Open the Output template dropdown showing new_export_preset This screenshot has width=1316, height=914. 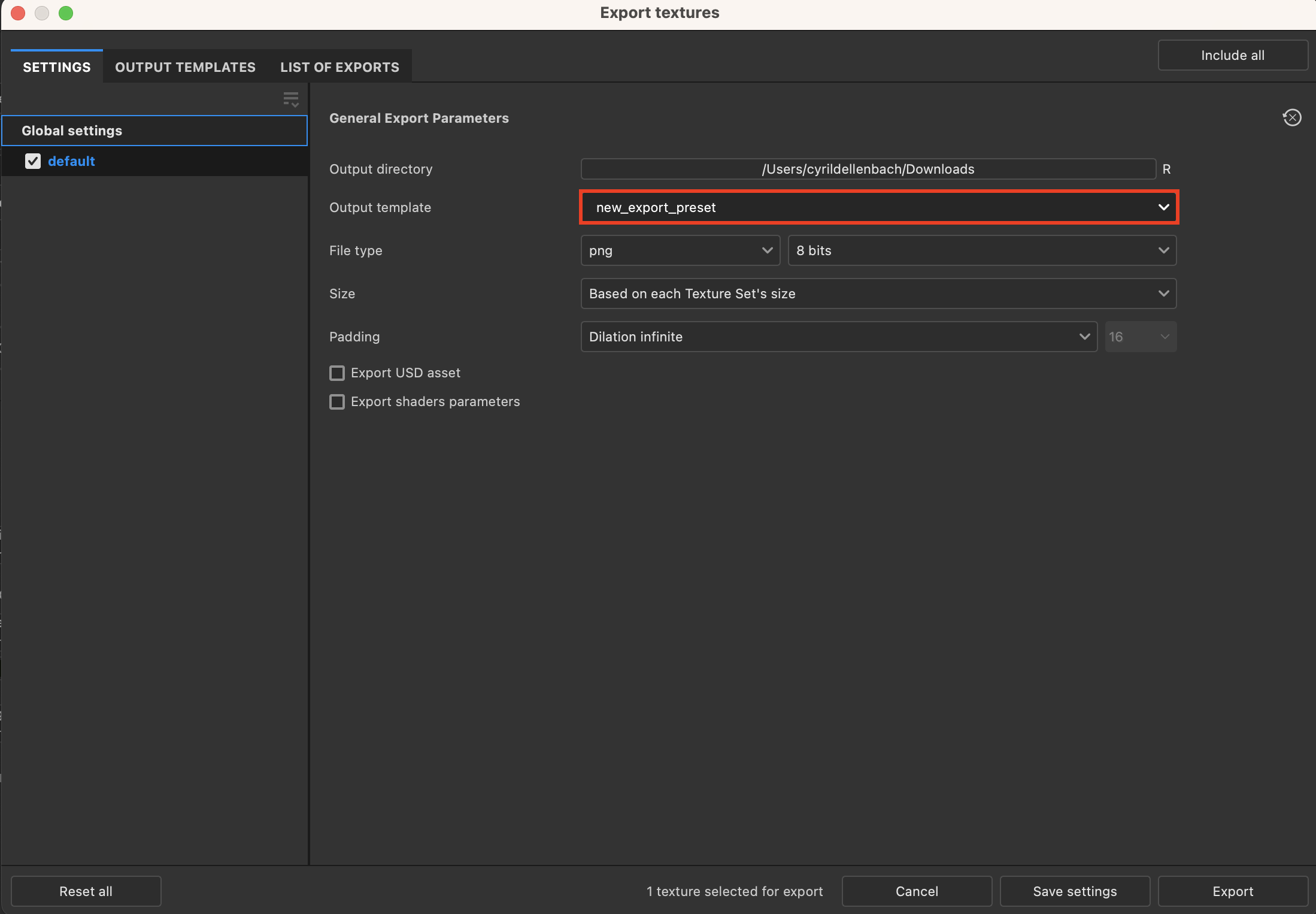878,207
